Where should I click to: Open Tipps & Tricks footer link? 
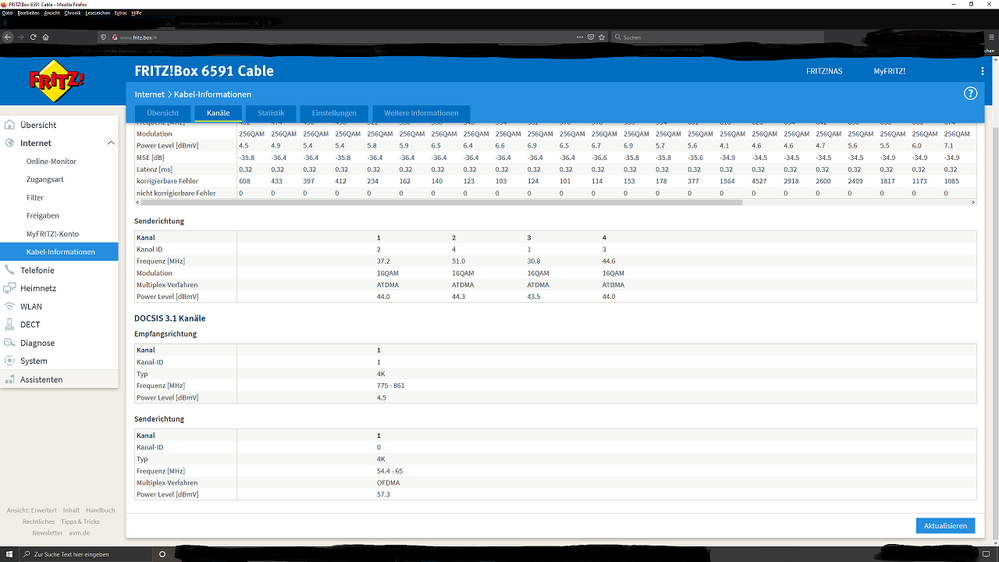click(x=80, y=522)
